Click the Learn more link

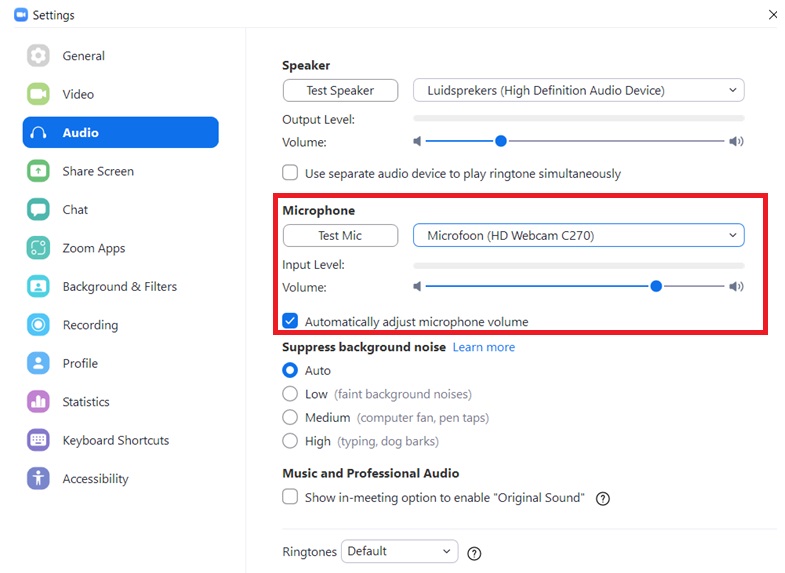tap(484, 347)
